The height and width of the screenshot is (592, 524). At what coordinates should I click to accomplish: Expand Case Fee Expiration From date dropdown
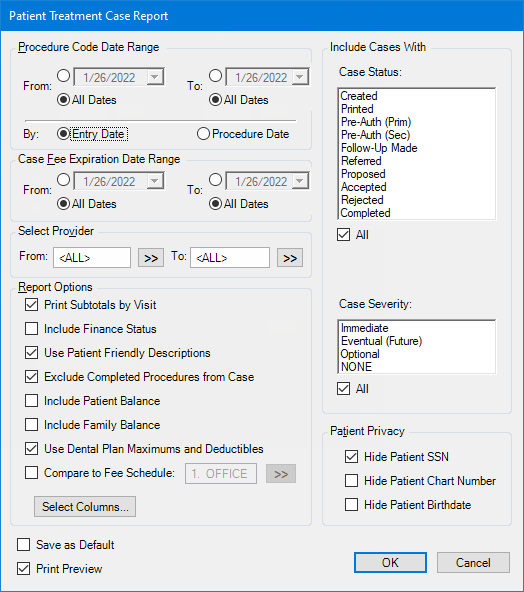pyautogui.click(x=154, y=181)
